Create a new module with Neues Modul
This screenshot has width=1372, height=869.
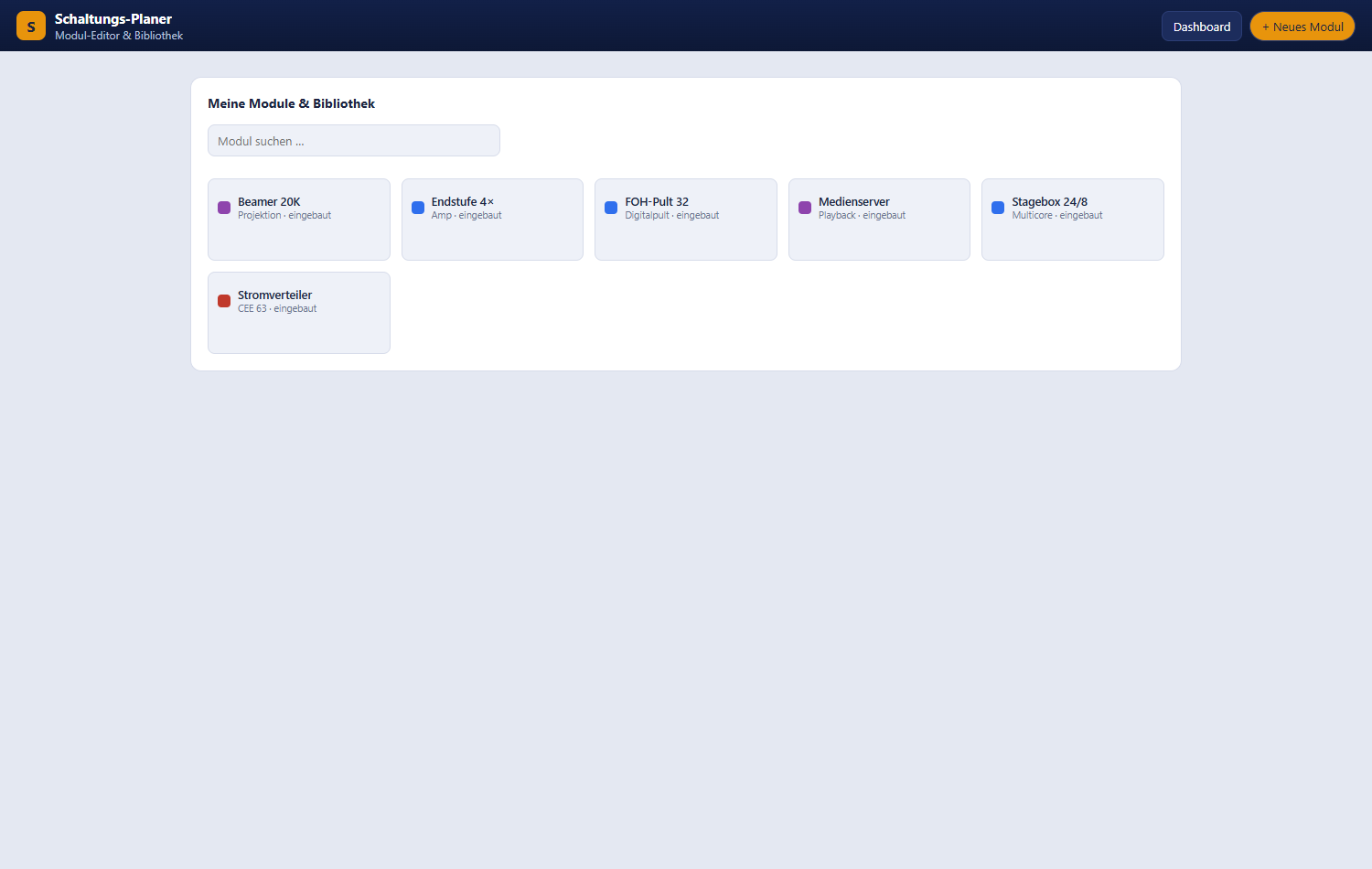(1302, 27)
